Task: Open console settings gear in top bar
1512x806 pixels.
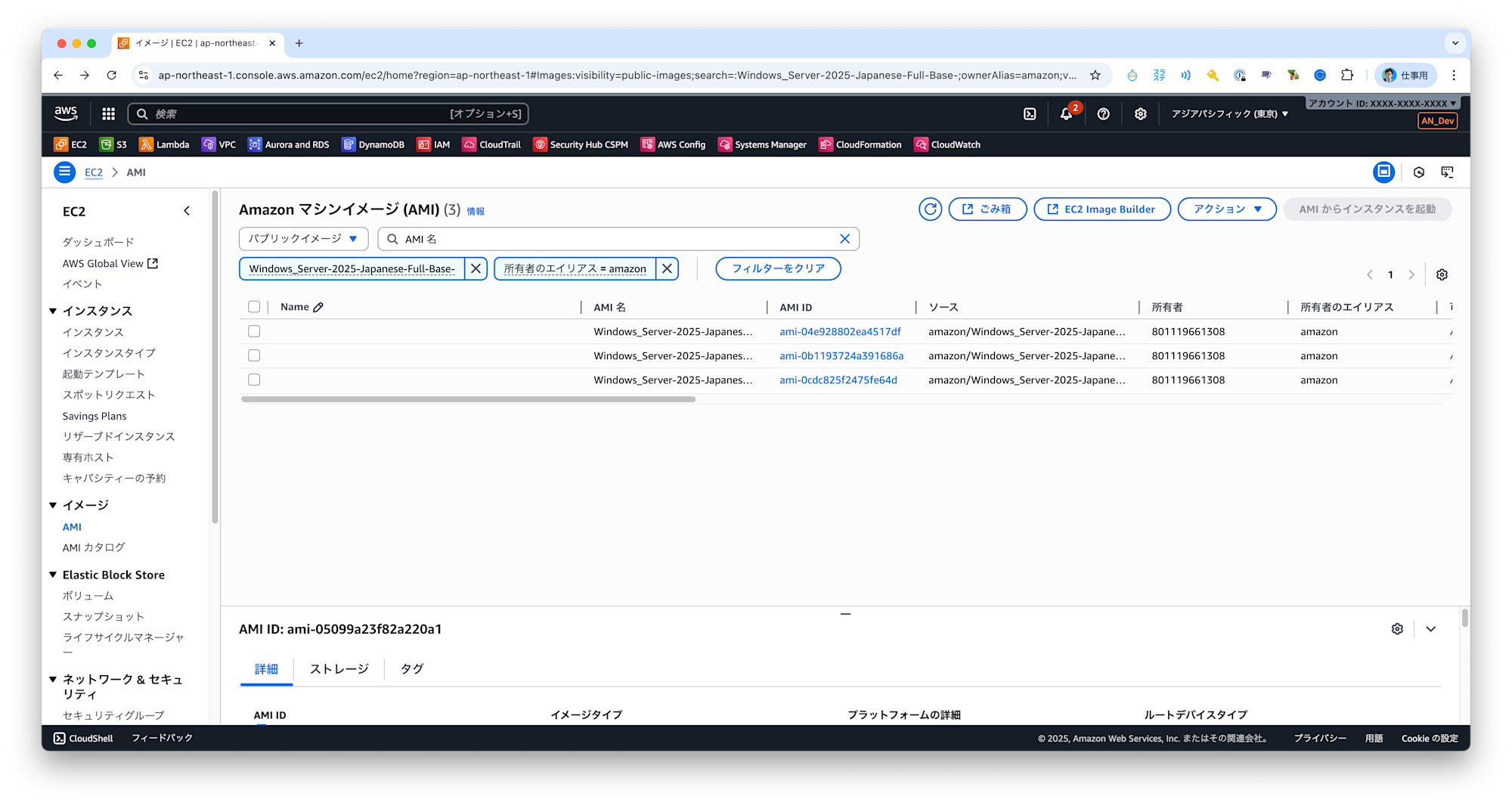Action: (x=1140, y=113)
